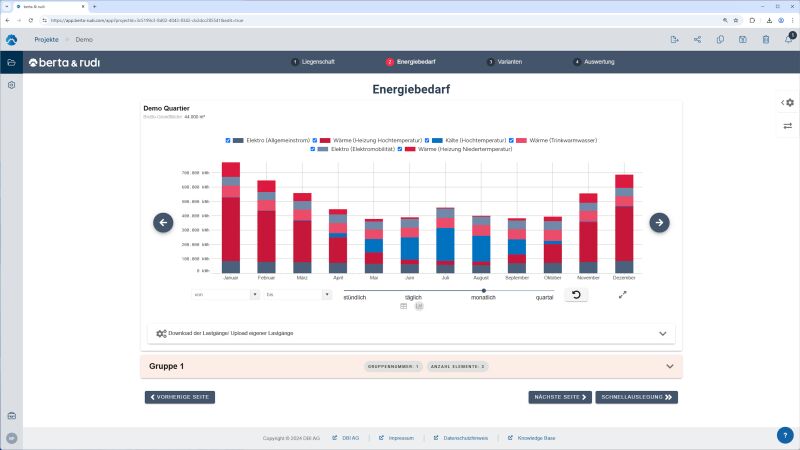Screen dimensions: 800x450
Task: Click the share project icon
Action: pyautogui.click(x=697, y=40)
